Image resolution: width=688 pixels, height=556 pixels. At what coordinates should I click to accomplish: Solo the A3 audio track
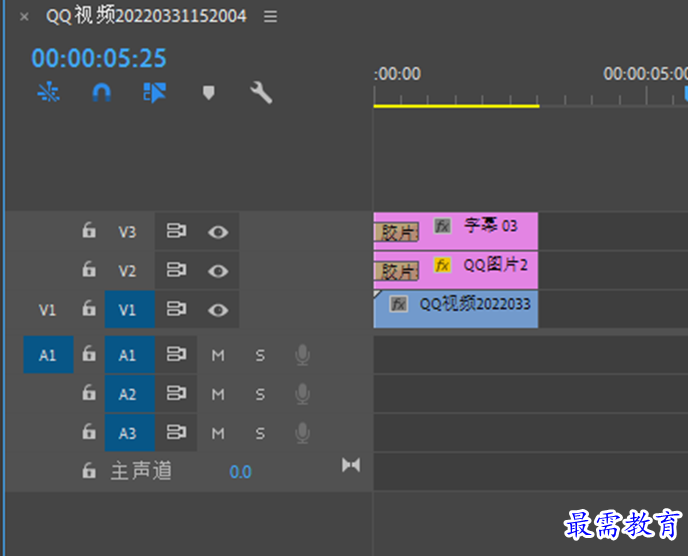tap(260, 434)
